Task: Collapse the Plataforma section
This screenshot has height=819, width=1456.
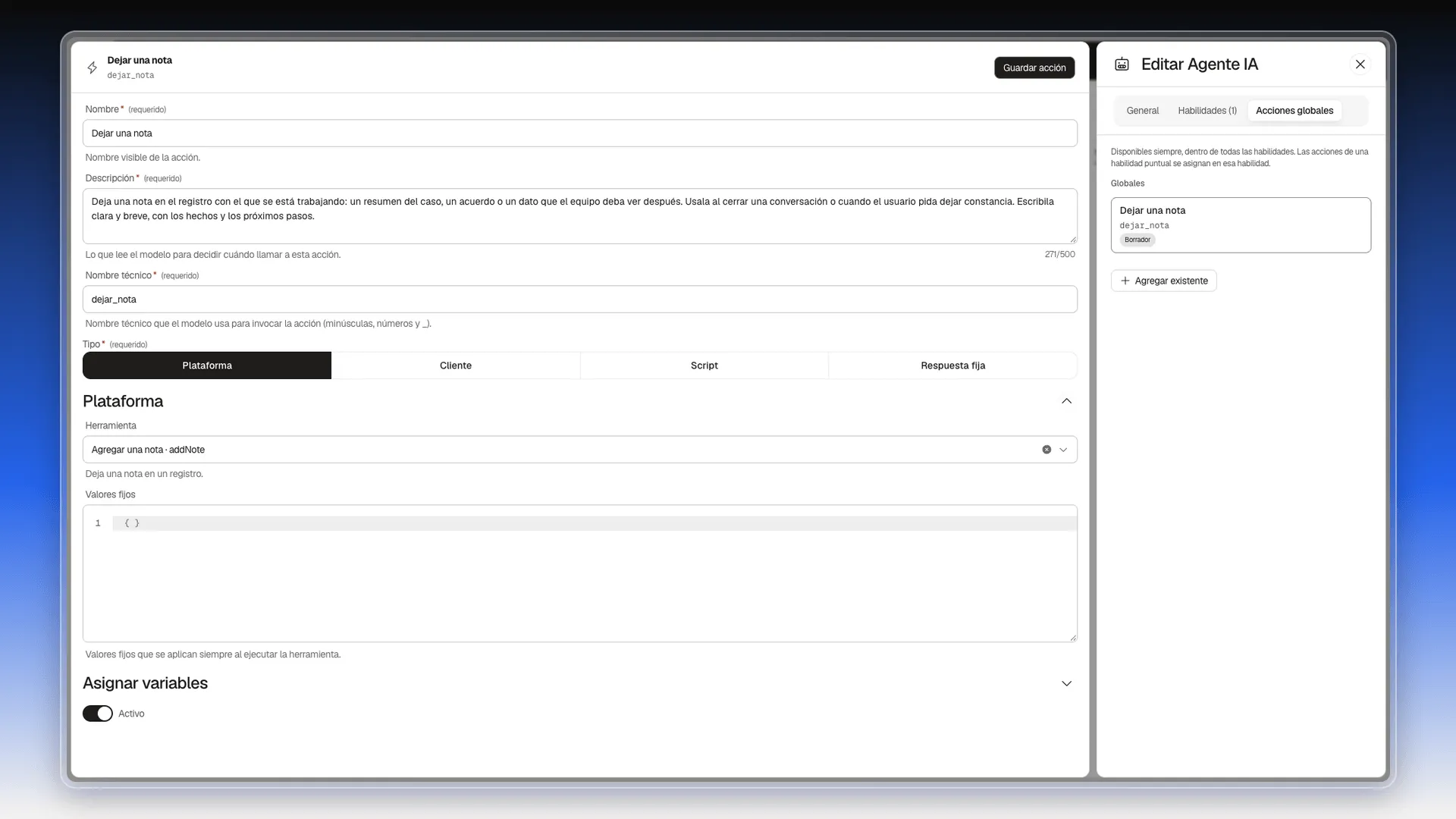Action: point(1066,401)
